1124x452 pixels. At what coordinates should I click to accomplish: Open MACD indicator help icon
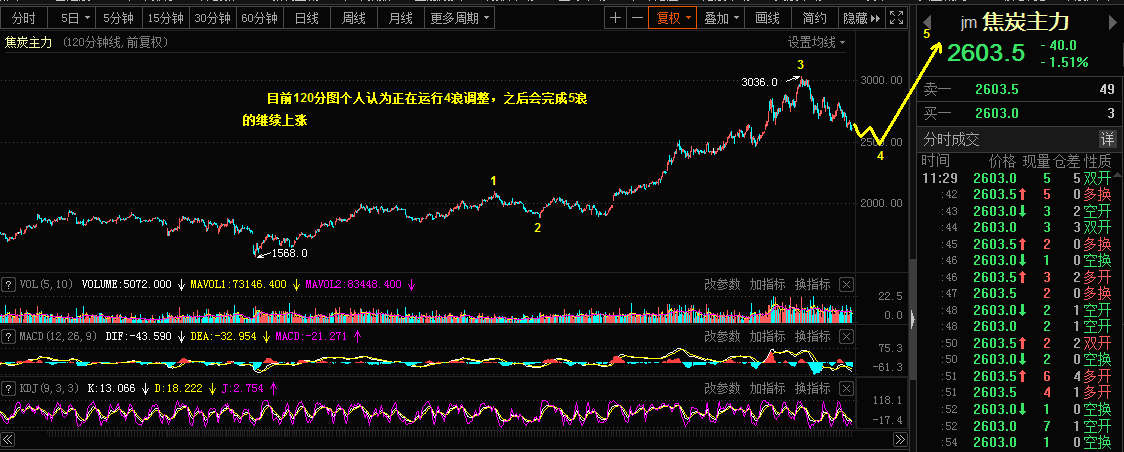[9, 336]
